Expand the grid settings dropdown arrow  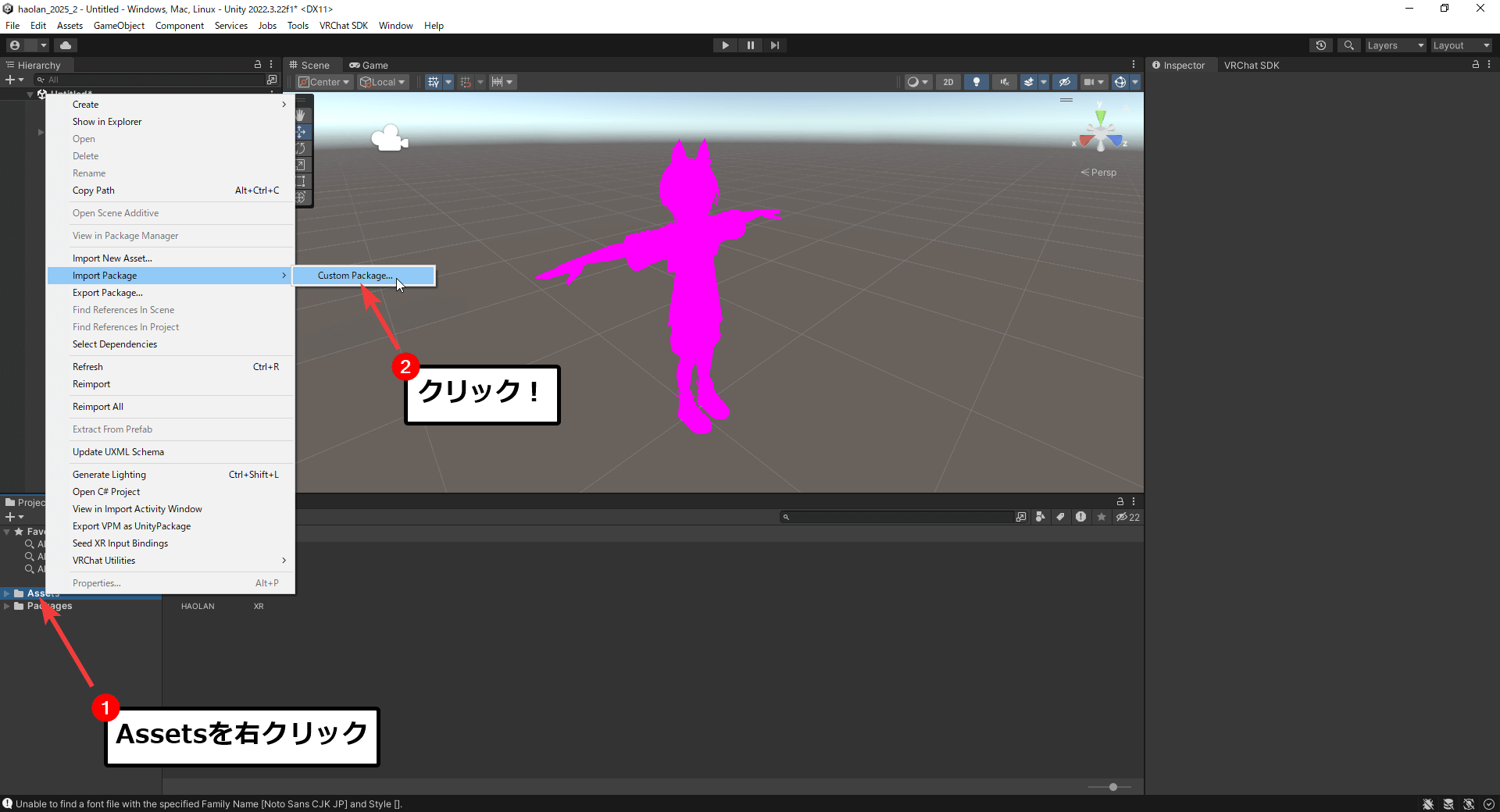coord(448,82)
